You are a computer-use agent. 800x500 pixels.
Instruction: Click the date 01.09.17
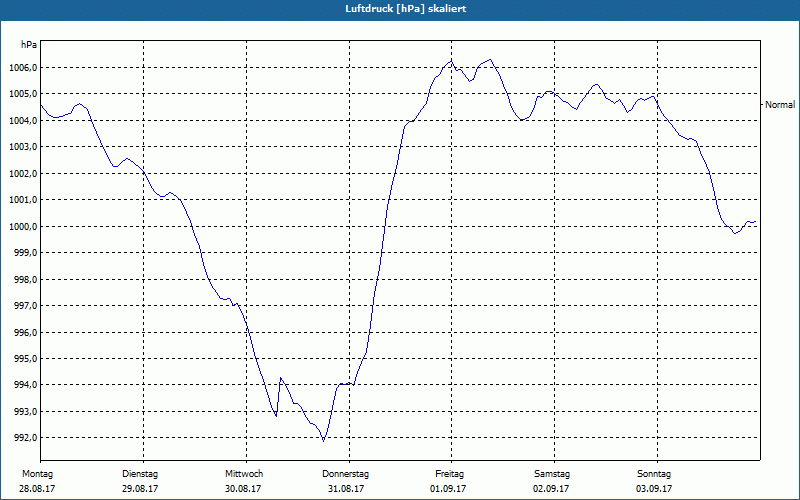pyautogui.click(x=448, y=489)
